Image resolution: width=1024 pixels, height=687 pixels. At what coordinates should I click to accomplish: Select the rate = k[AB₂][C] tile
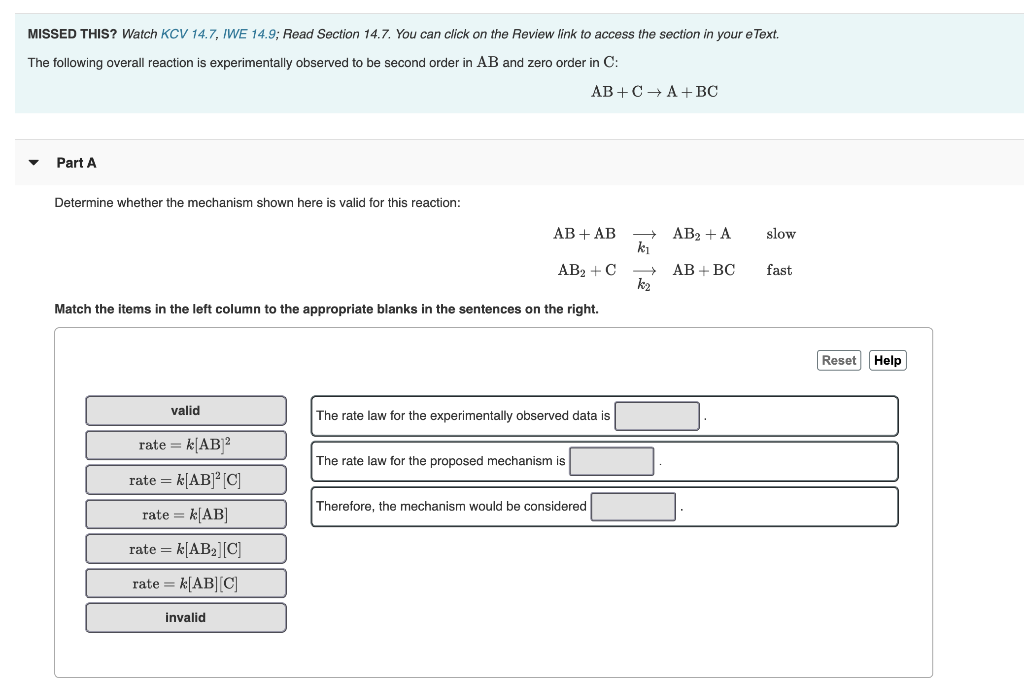tap(186, 548)
